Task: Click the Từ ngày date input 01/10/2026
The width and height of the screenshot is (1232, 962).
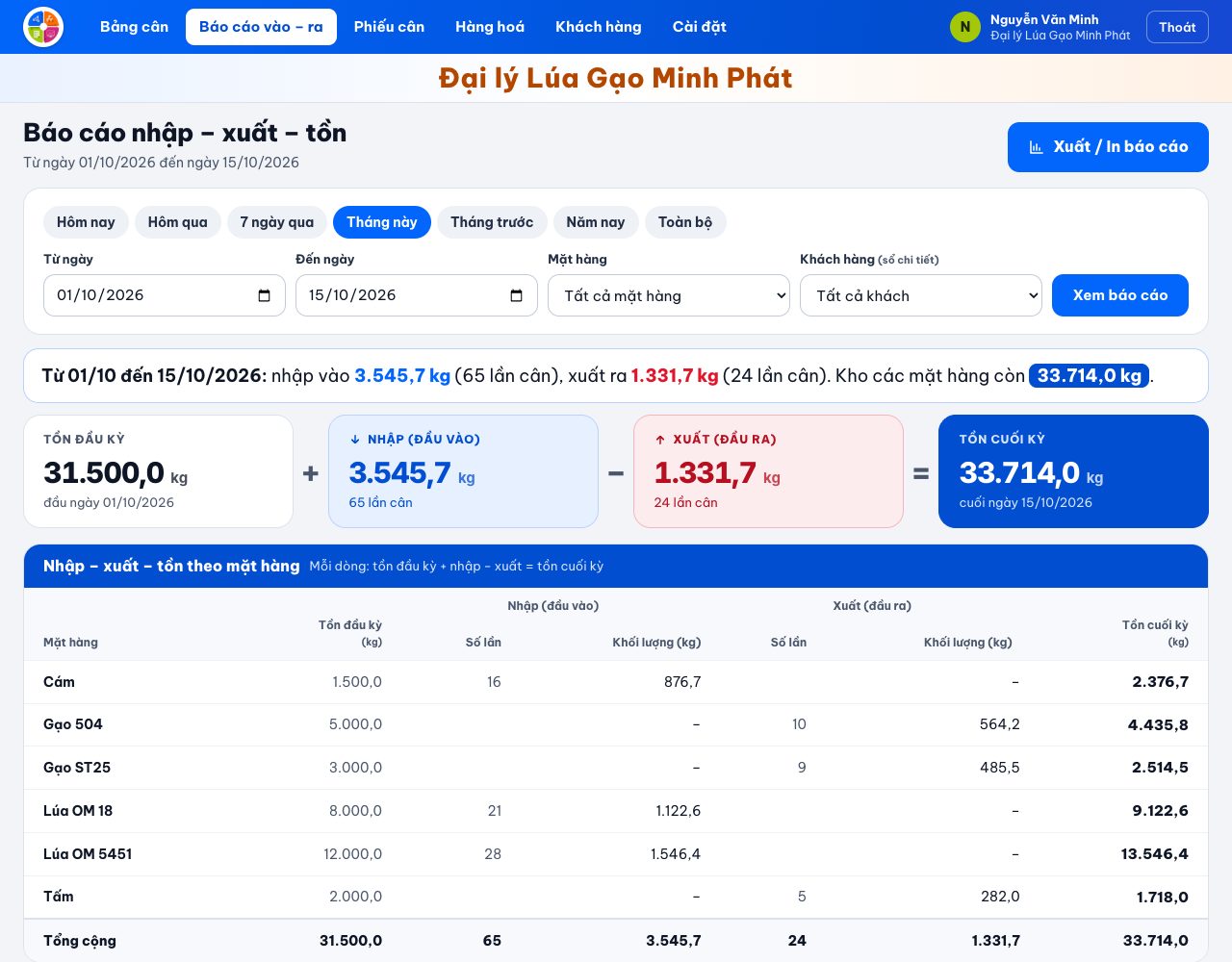Action: click(165, 295)
